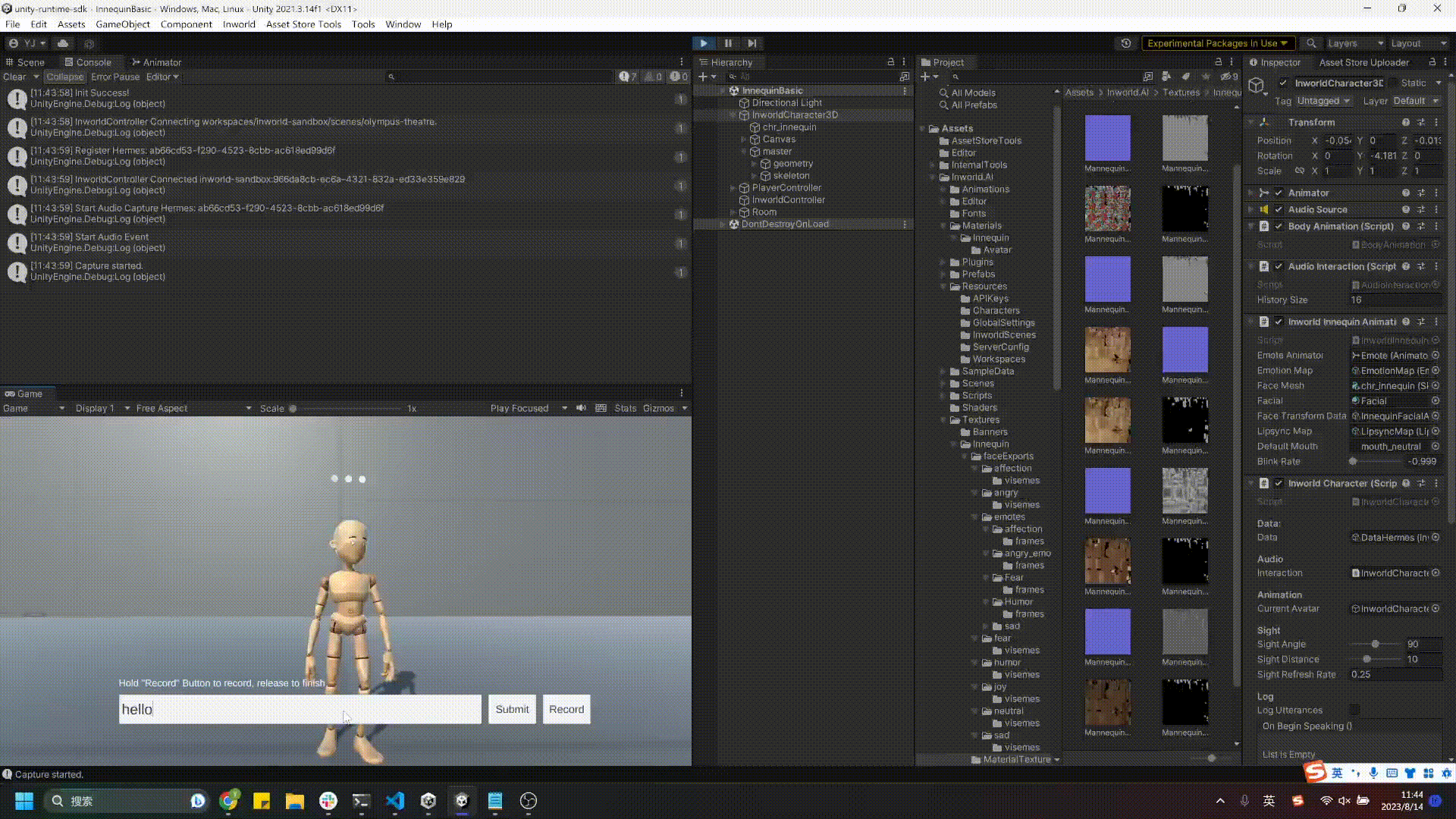Switch to the Animator tab

pyautogui.click(x=156, y=62)
